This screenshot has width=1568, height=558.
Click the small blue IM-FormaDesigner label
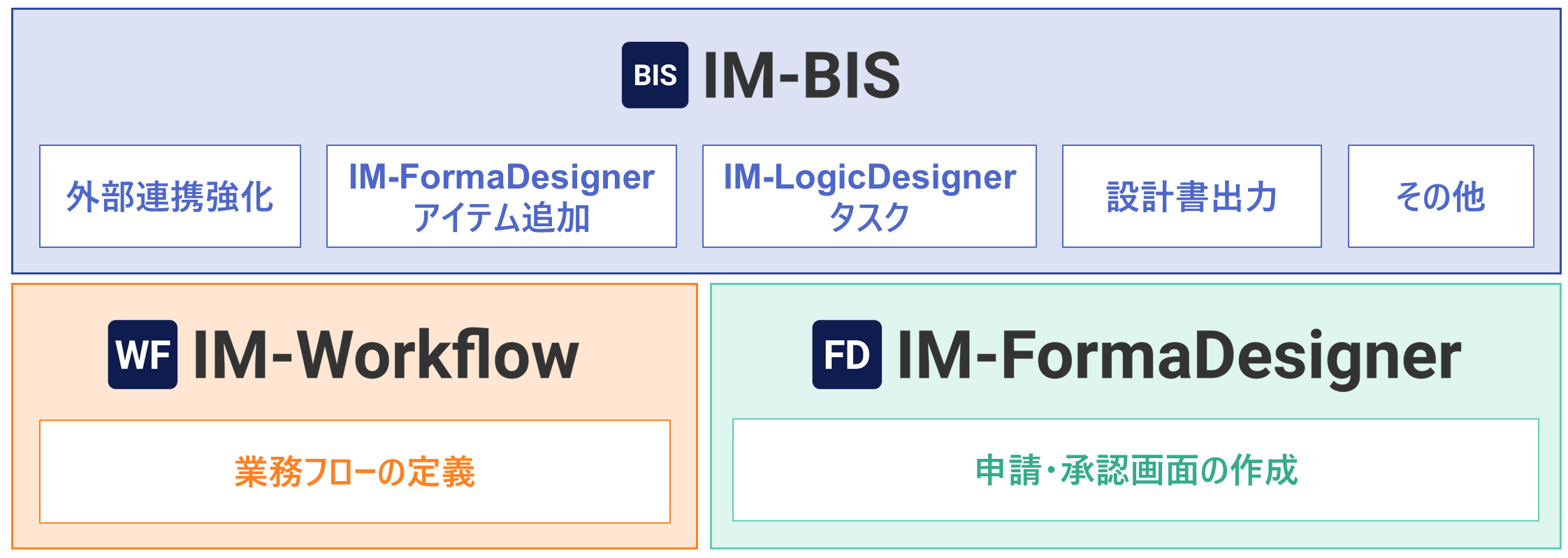(x=502, y=177)
